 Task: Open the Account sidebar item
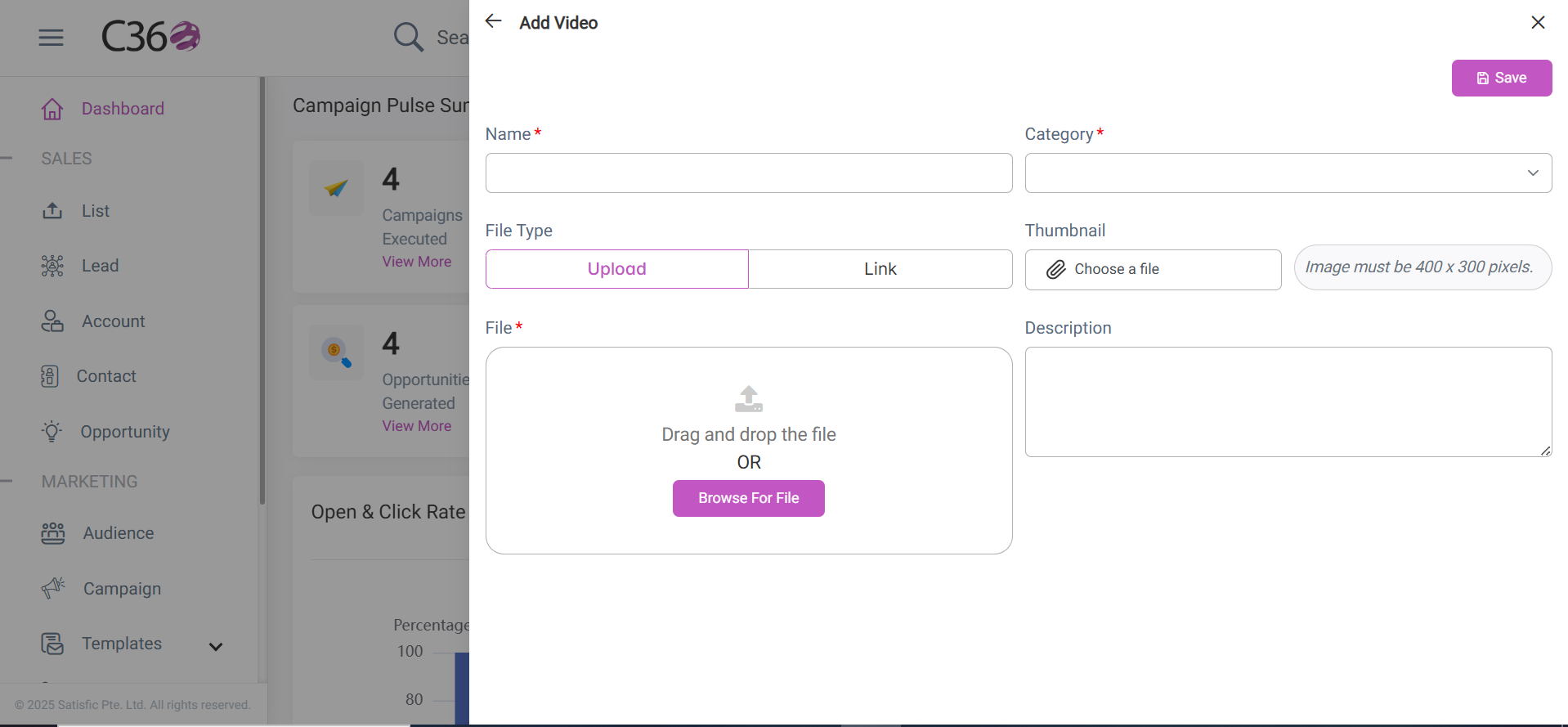[113, 321]
